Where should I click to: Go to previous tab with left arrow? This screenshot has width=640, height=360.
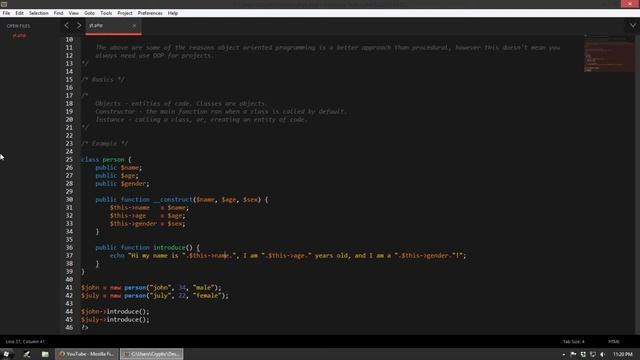(67, 25)
